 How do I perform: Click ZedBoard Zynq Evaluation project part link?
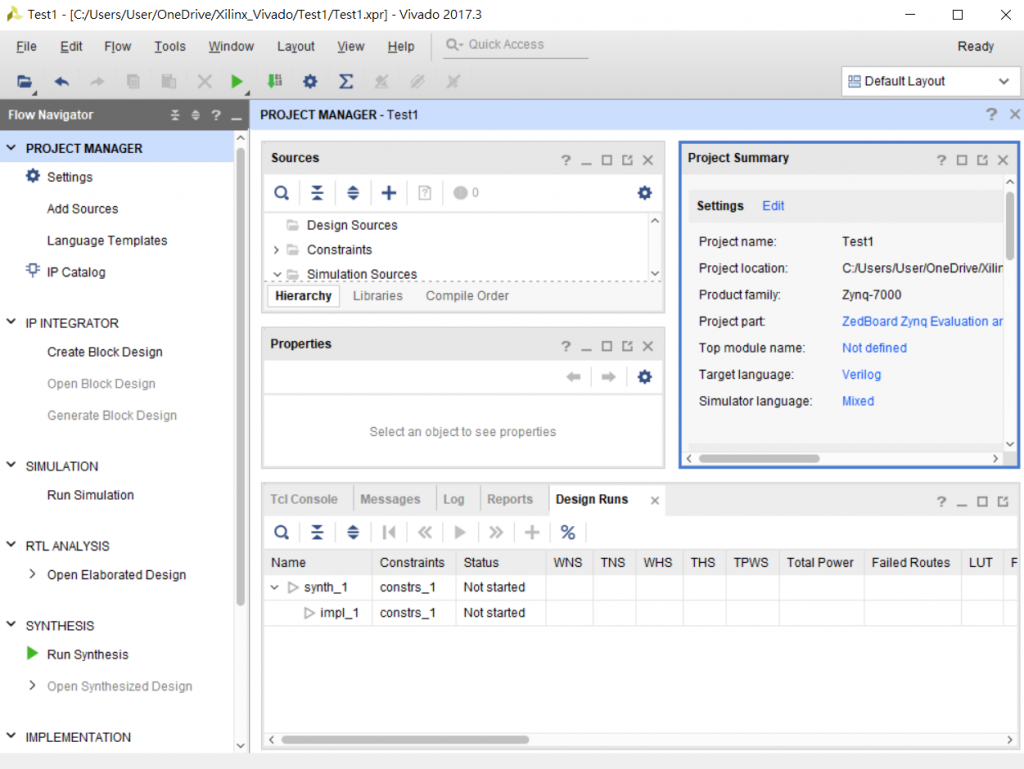(x=922, y=321)
